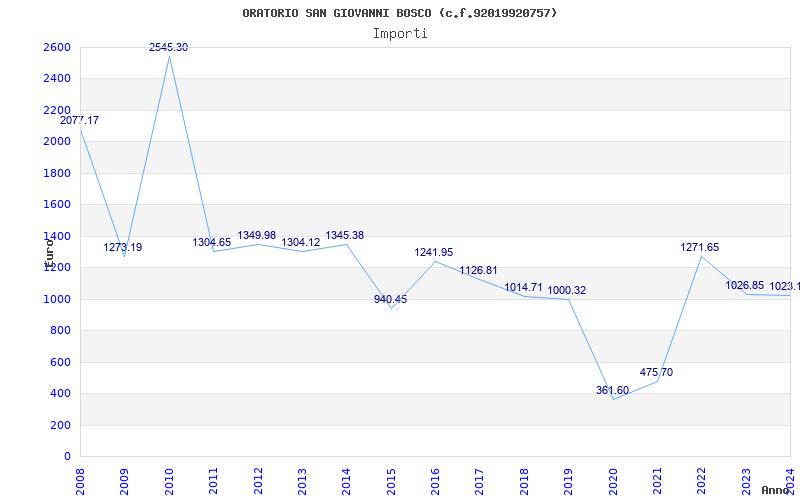This screenshot has height=500, width=800.
Task: Click the 2020 x-axis year label
Action: tap(613, 481)
